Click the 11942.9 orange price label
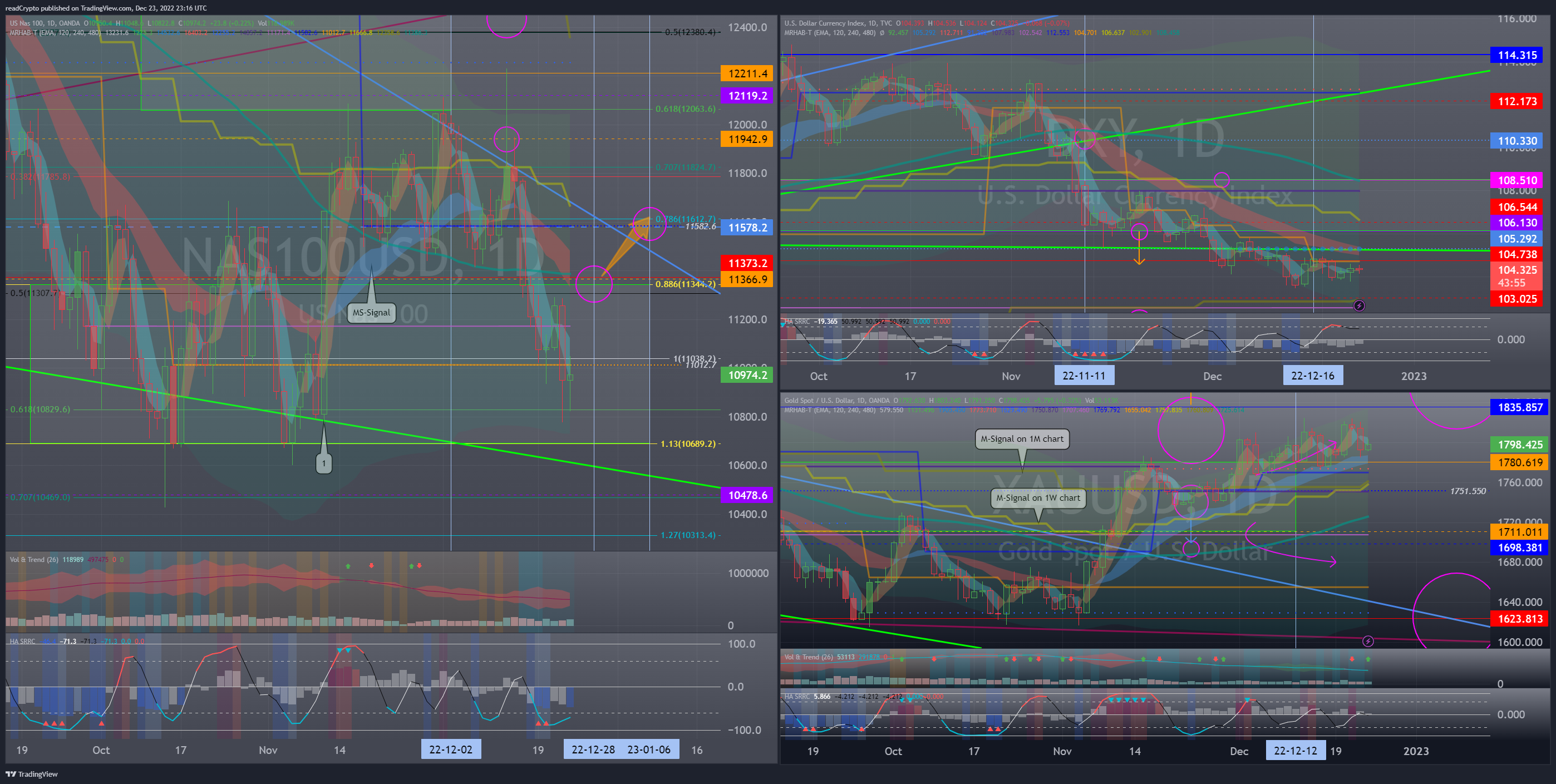This screenshot has width=1556, height=784. pyautogui.click(x=747, y=139)
